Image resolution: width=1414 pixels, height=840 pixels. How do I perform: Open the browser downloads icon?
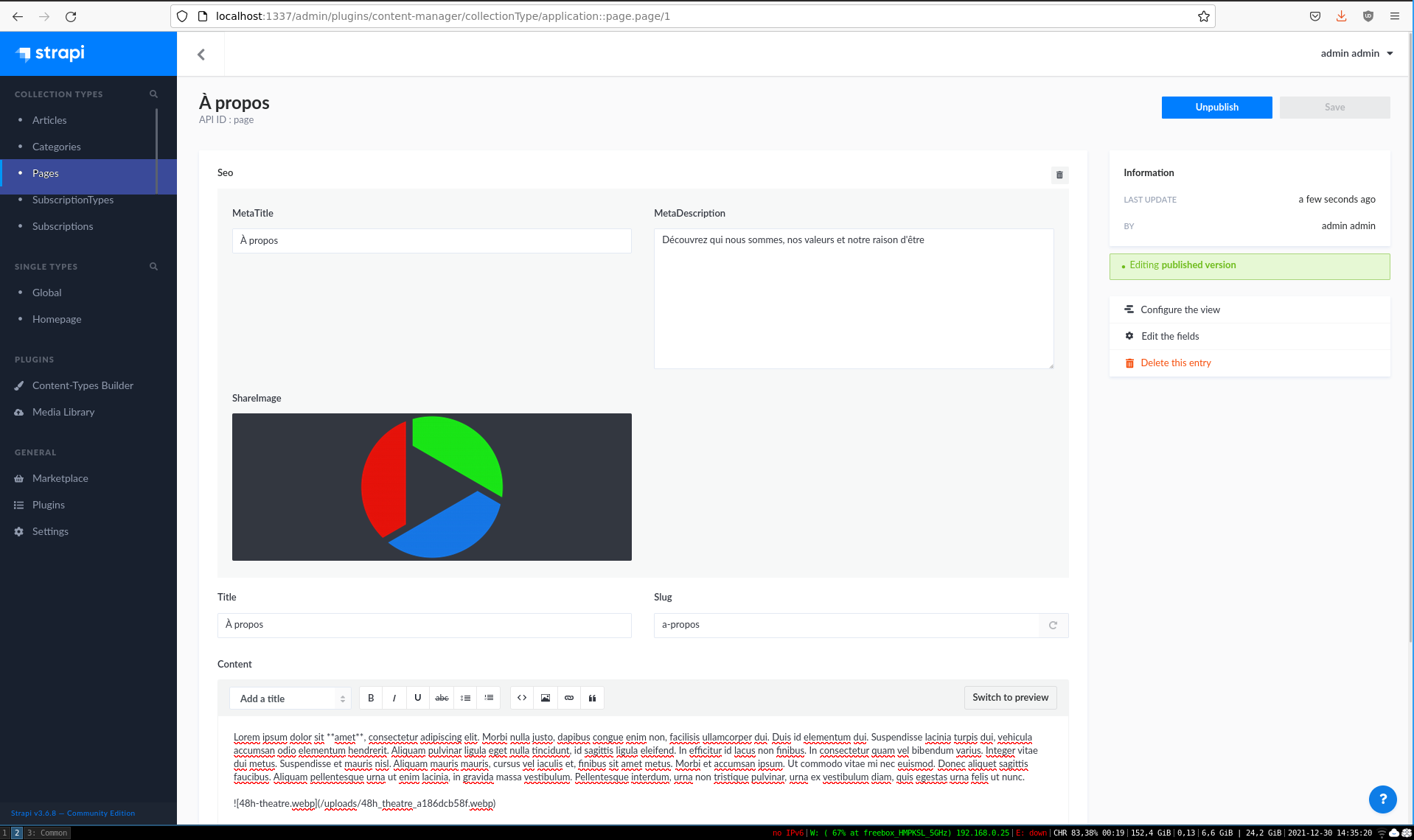[x=1341, y=16]
